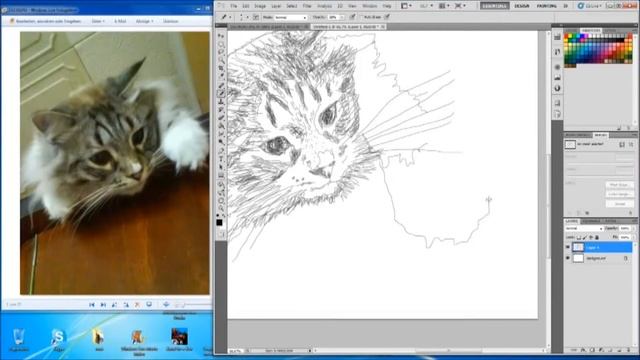This screenshot has height=360, width=640.
Task: Open the File menu in Photoshop
Action: pos(233,6)
